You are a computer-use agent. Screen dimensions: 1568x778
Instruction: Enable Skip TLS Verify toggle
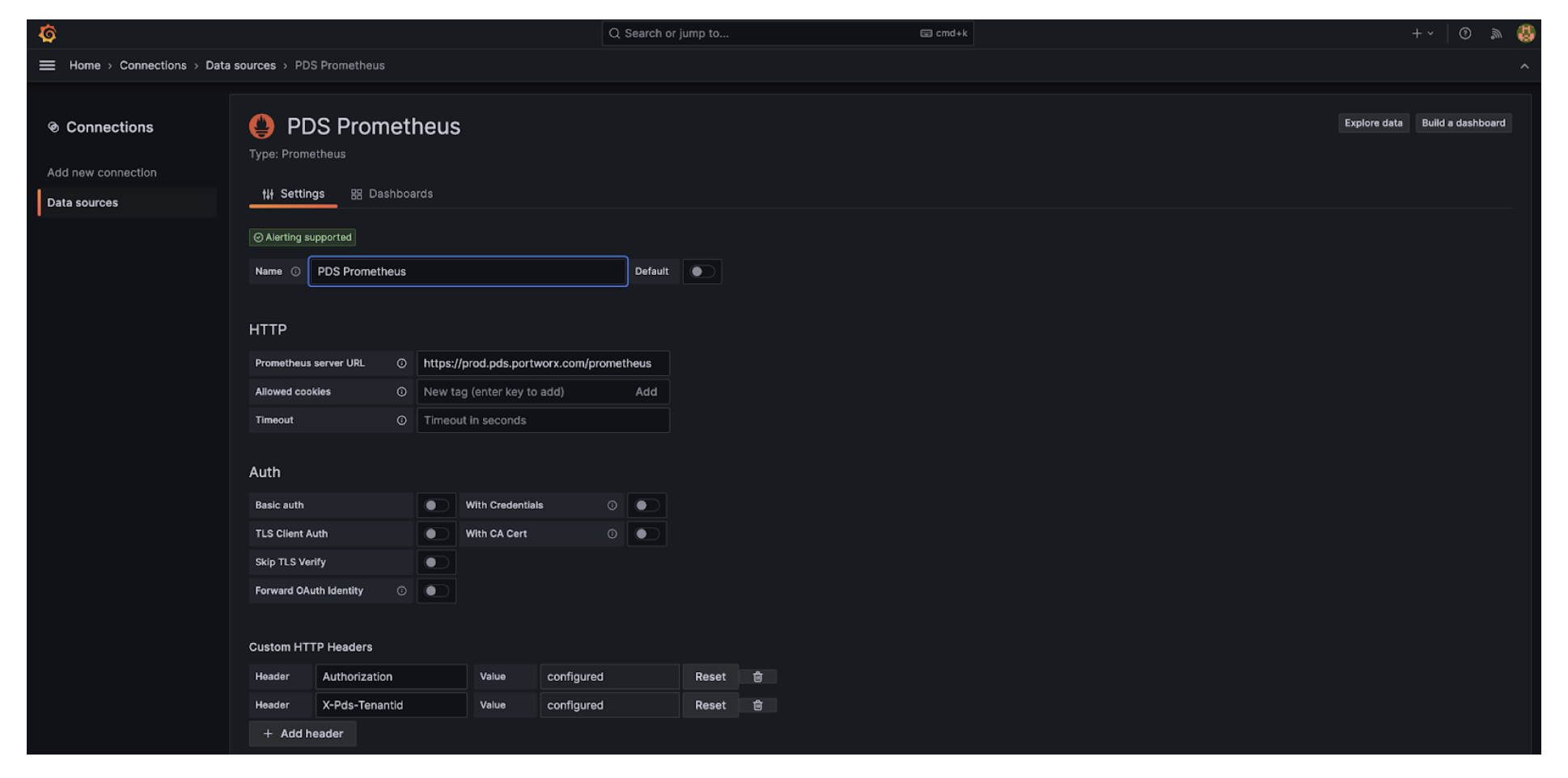pos(436,562)
